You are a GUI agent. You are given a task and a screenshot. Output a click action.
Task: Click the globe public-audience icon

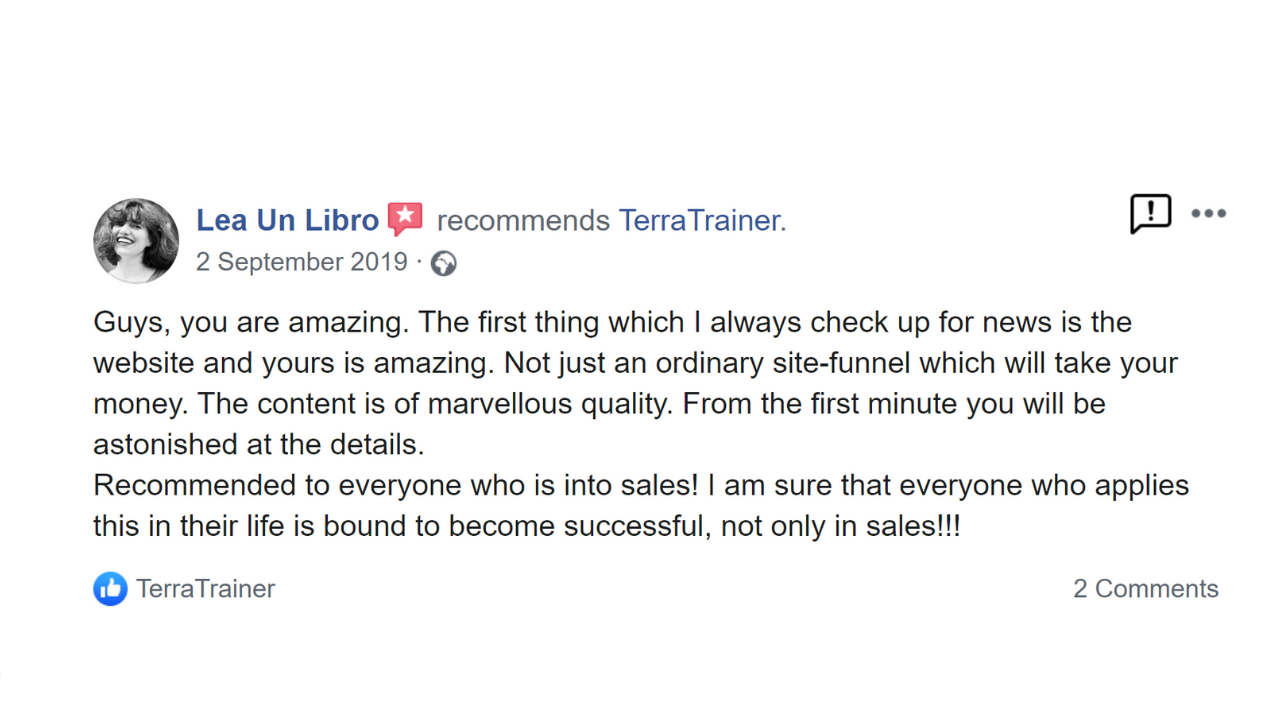tap(443, 263)
